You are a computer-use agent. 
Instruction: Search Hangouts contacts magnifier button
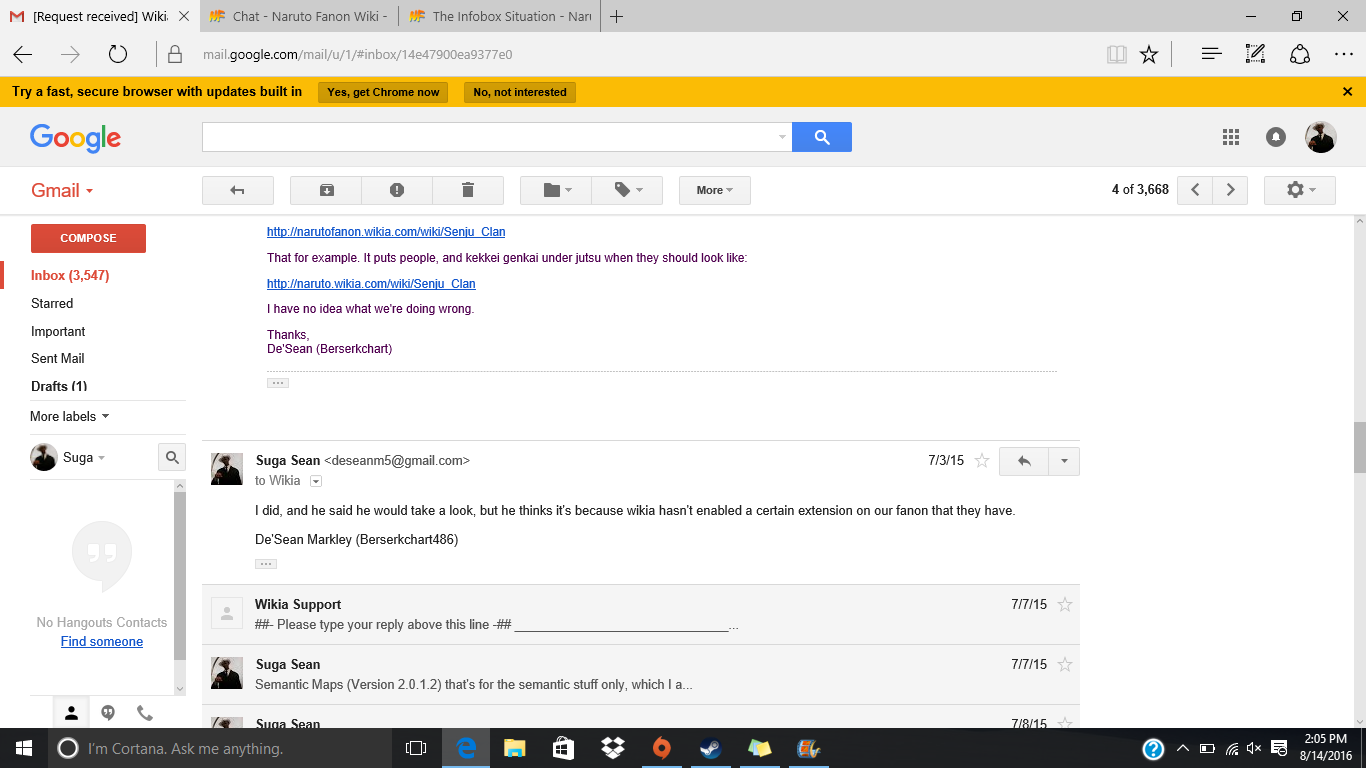click(172, 457)
